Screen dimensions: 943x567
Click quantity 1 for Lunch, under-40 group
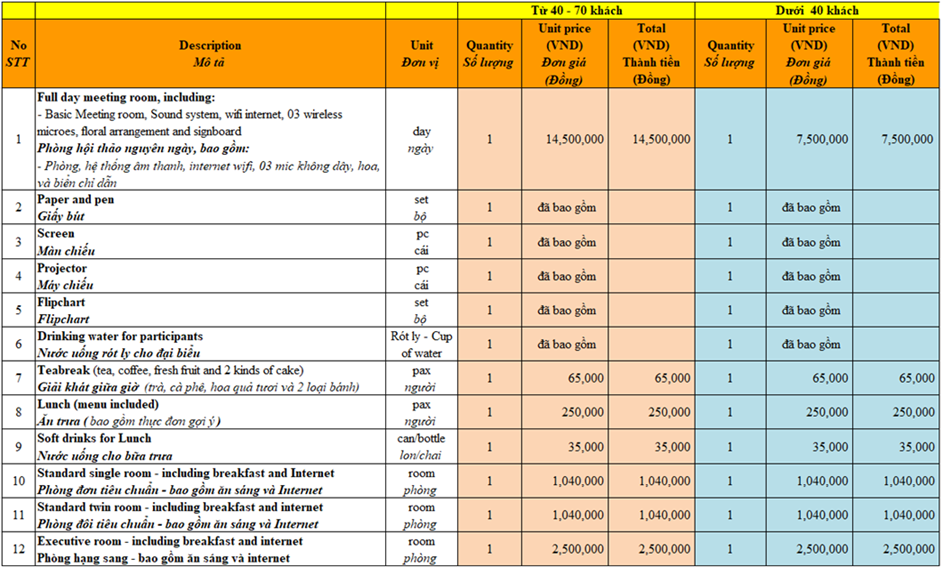[730, 412]
